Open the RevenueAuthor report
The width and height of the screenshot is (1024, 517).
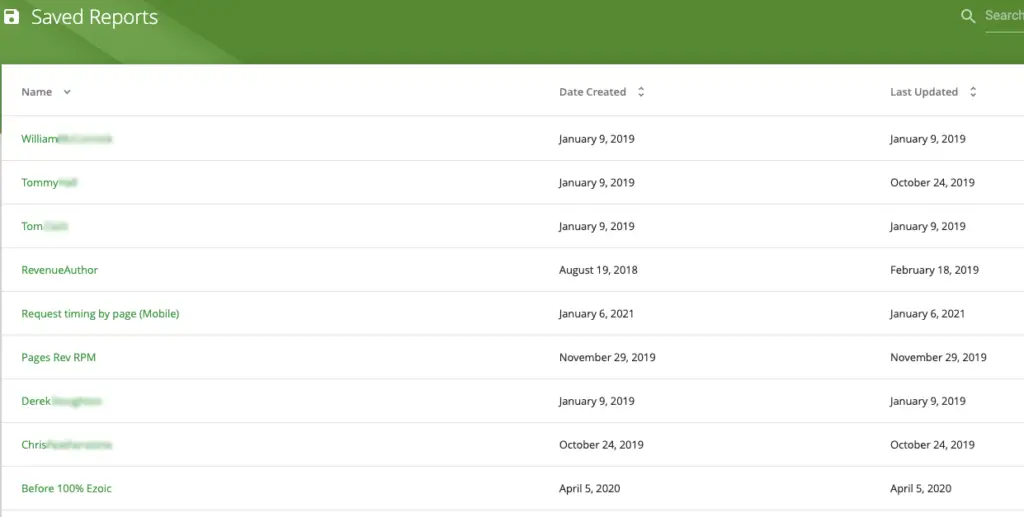59,270
